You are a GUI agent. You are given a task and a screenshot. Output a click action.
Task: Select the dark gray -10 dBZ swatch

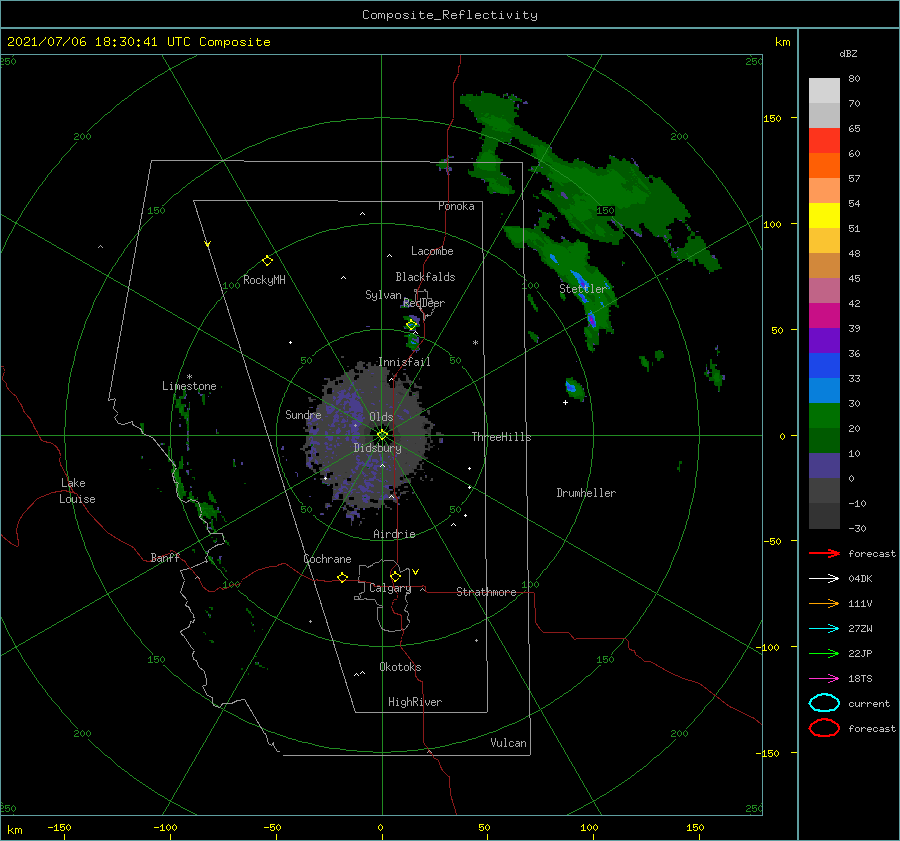pyautogui.click(x=824, y=515)
